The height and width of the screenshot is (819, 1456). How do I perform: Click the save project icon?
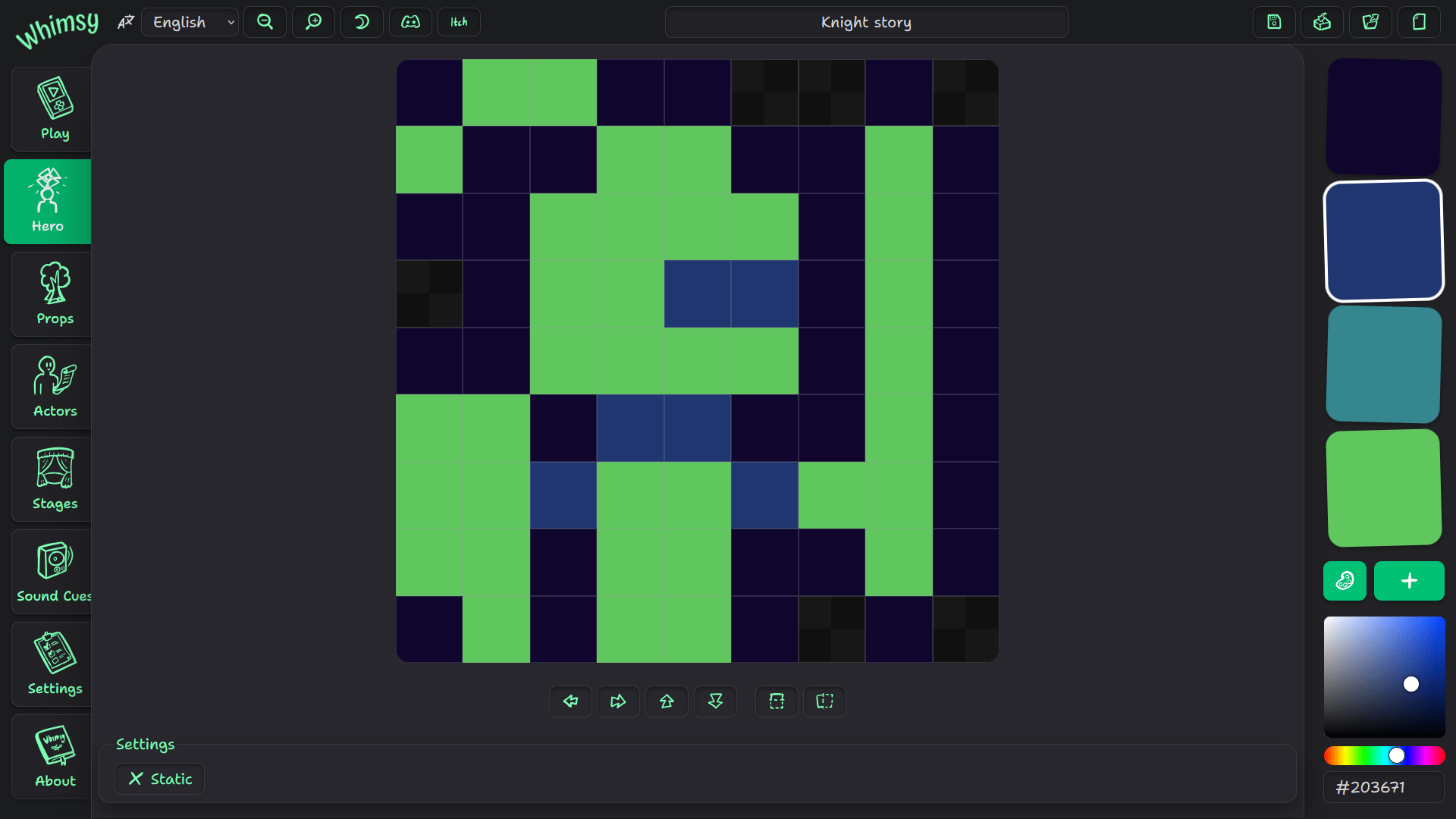1274,22
